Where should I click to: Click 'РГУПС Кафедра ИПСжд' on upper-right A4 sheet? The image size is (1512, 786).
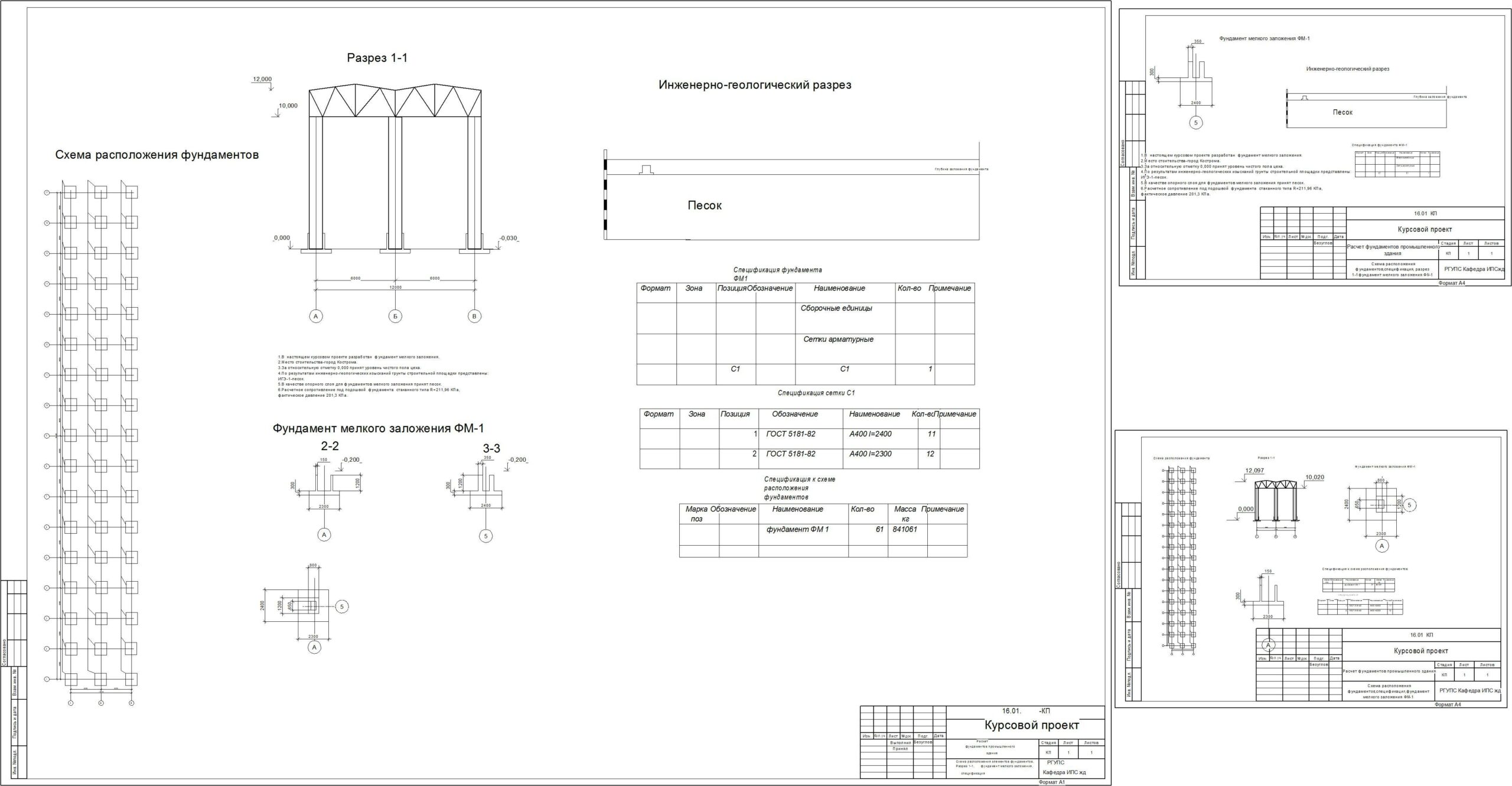coord(1473,268)
